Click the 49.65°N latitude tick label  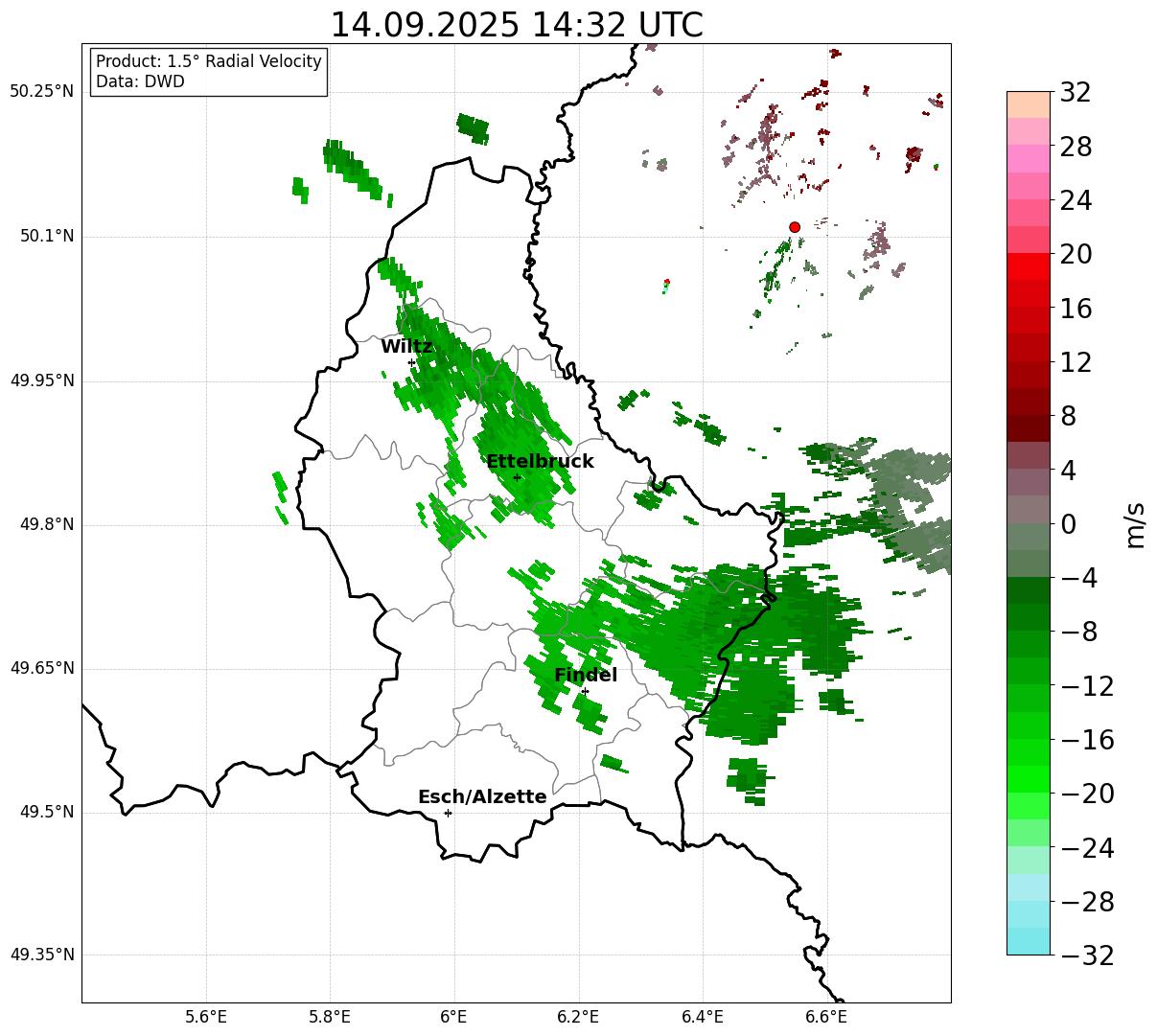pyautogui.click(x=42, y=668)
